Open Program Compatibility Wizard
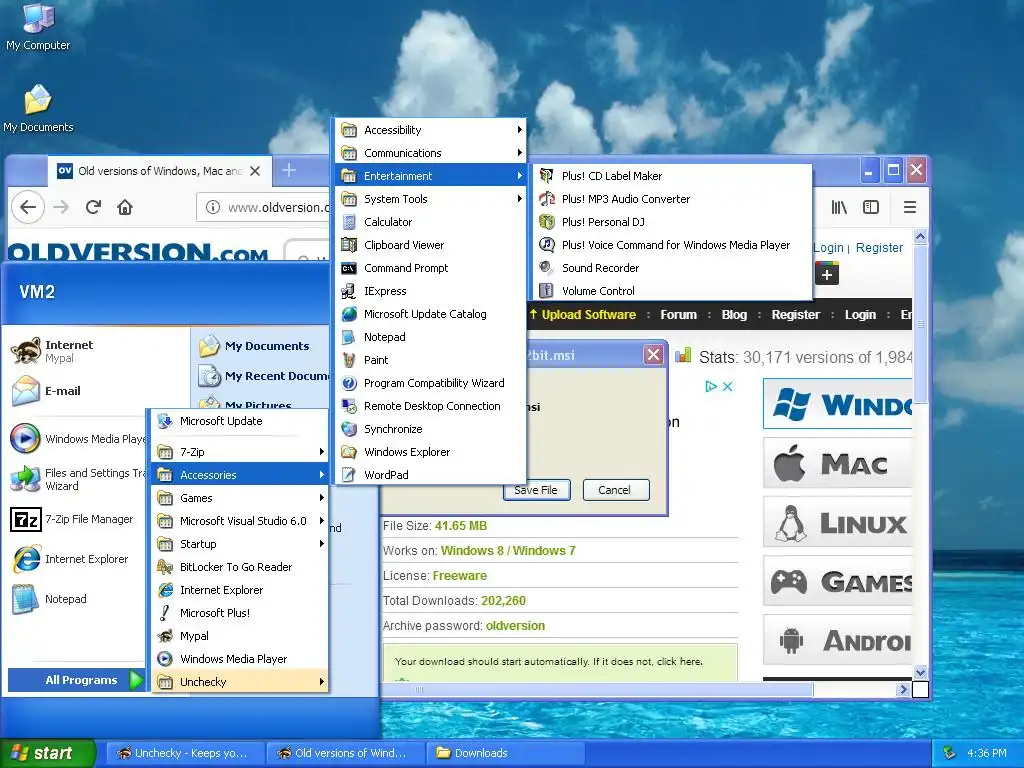Viewport: 1024px width, 768px height. pyautogui.click(x=431, y=383)
